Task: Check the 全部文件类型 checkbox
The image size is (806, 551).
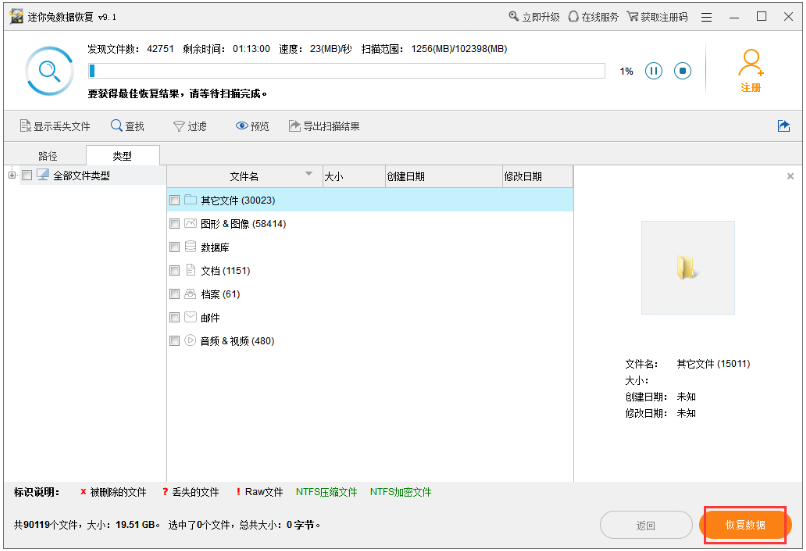Action: click(27, 176)
